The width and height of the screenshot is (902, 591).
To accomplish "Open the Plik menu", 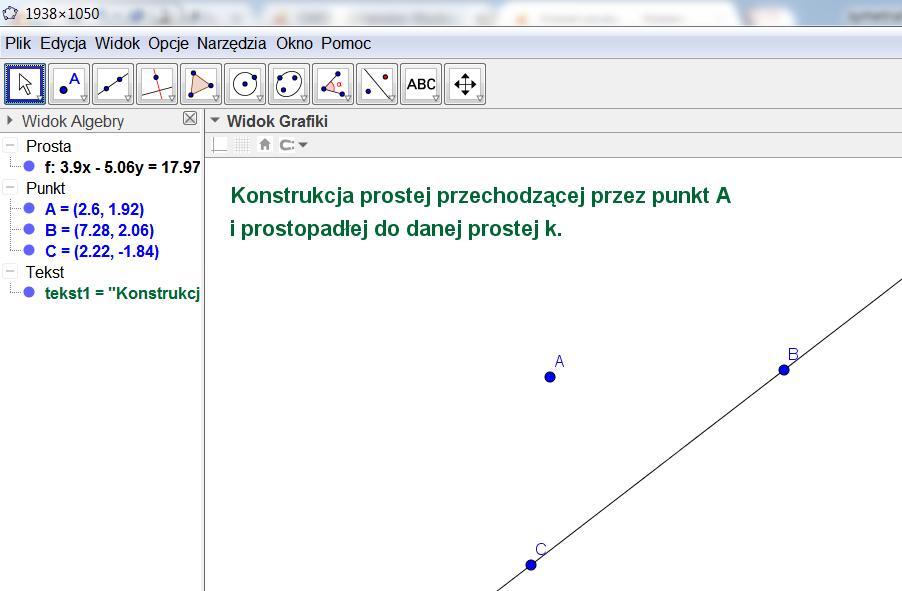I will pyautogui.click(x=18, y=44).
